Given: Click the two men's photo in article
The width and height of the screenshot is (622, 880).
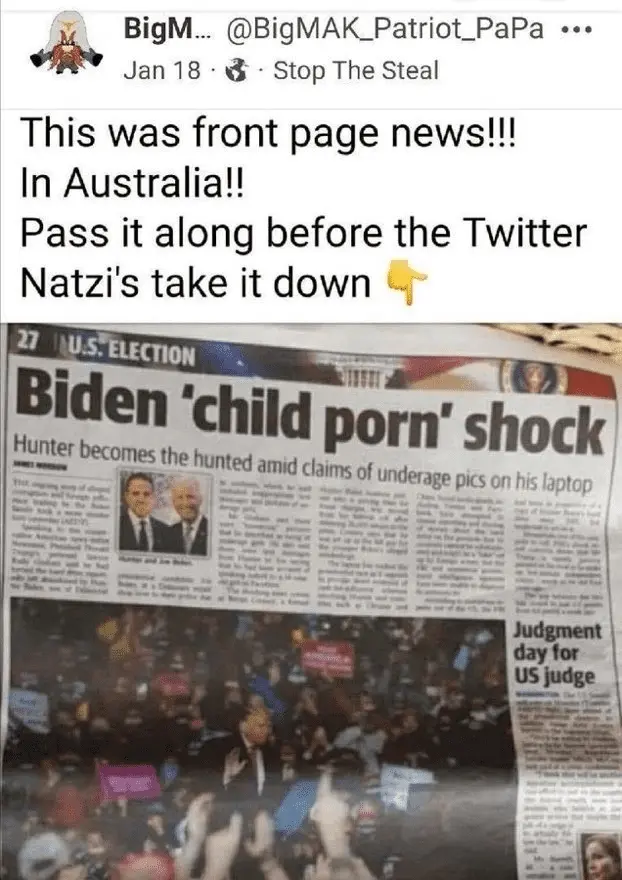Looking at the screenshot, I should click(164, 513).
